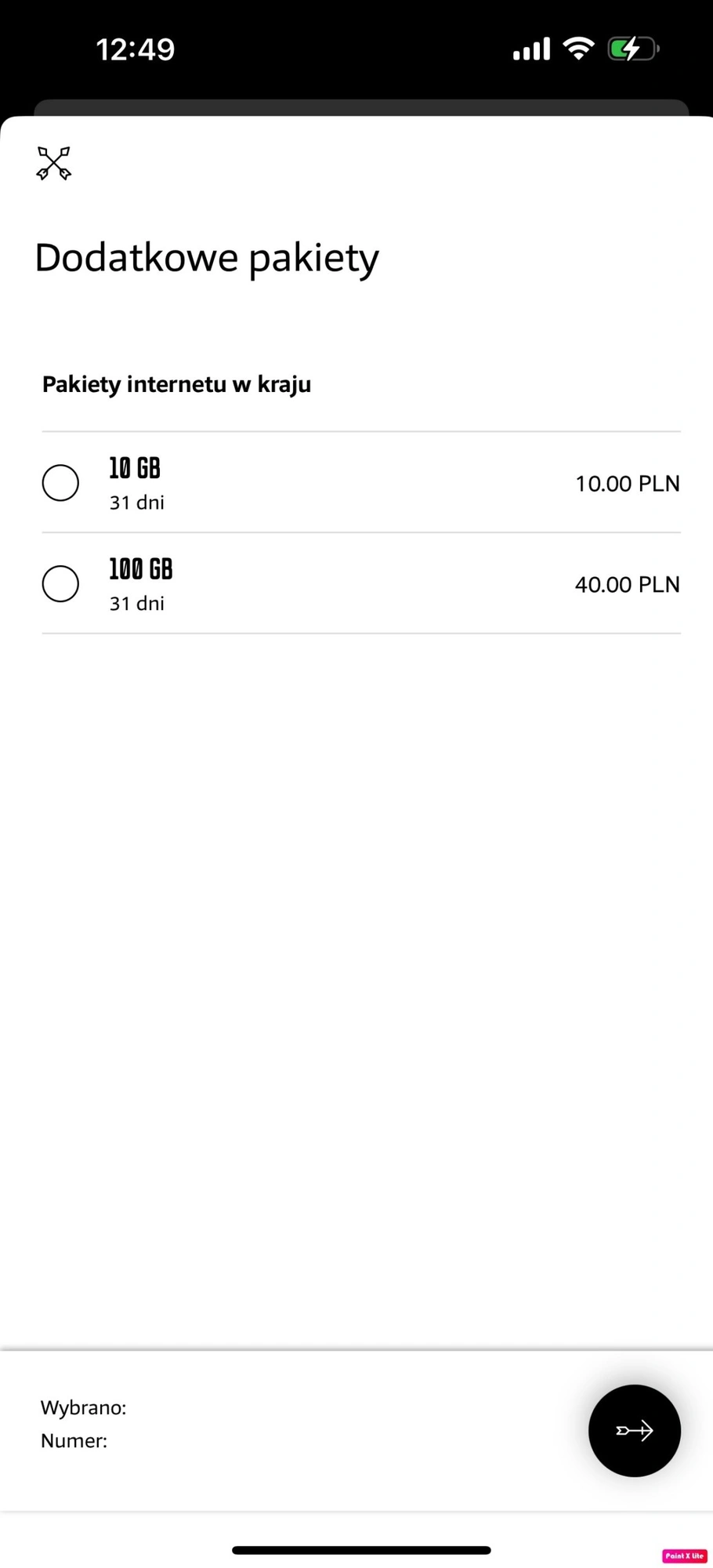
Task: Tap the round black arrow continue button
Action: 634,1430
